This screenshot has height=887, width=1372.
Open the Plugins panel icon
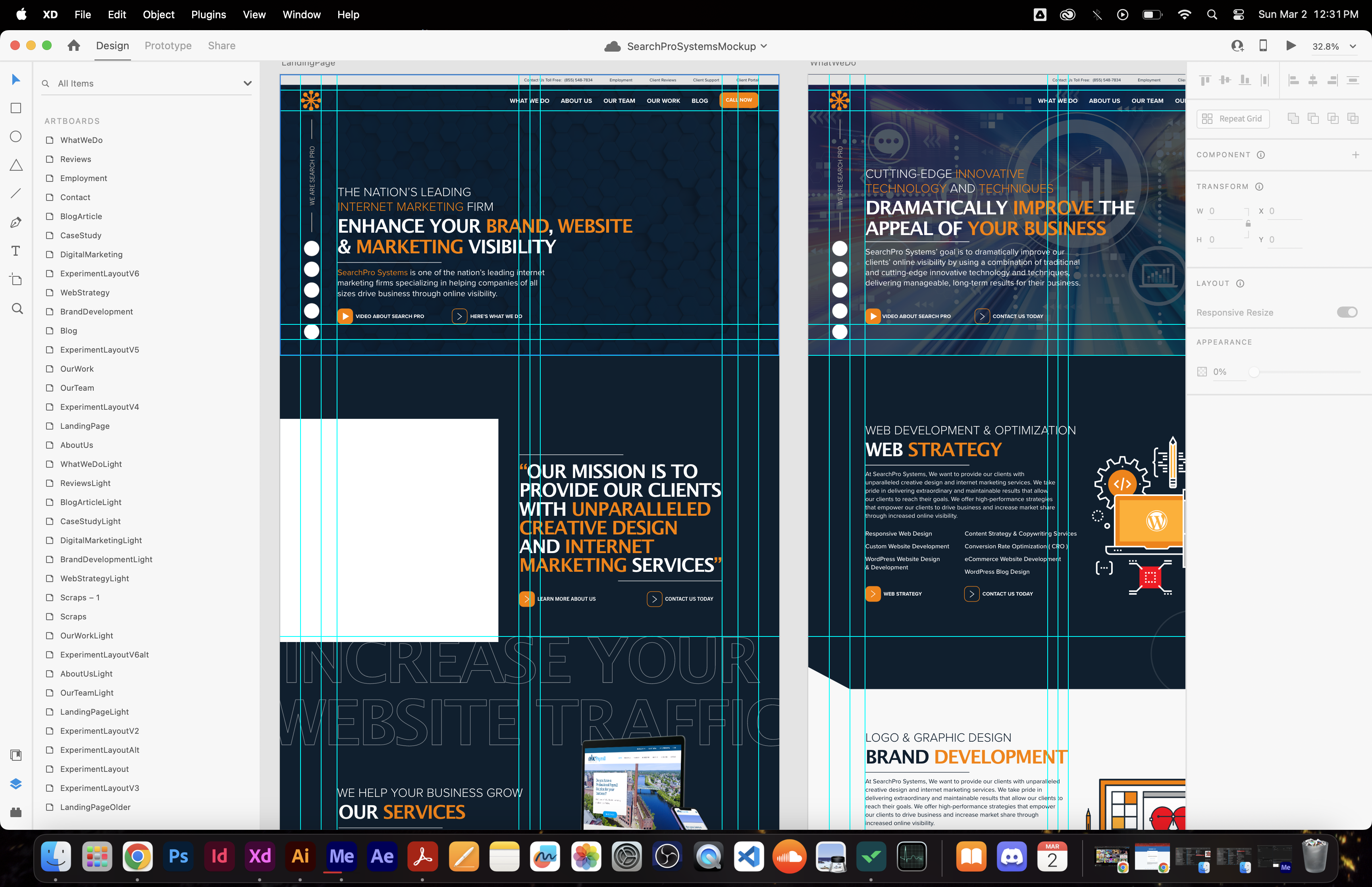point(16,812)
